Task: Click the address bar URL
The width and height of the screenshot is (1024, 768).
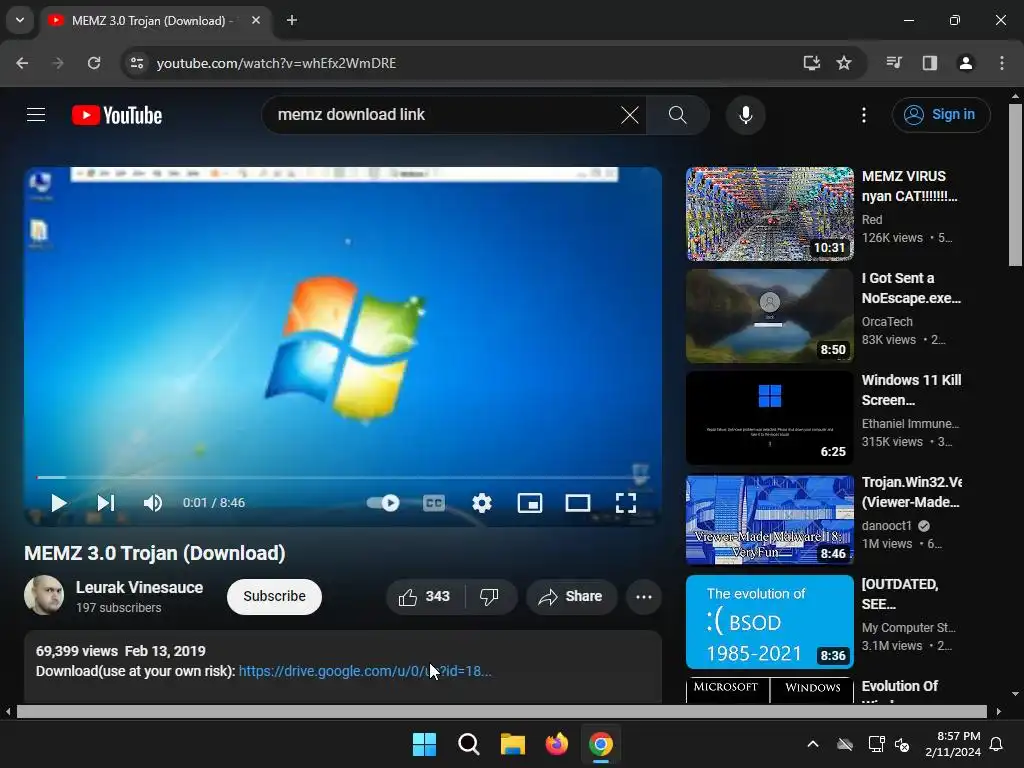Action: 276,63
